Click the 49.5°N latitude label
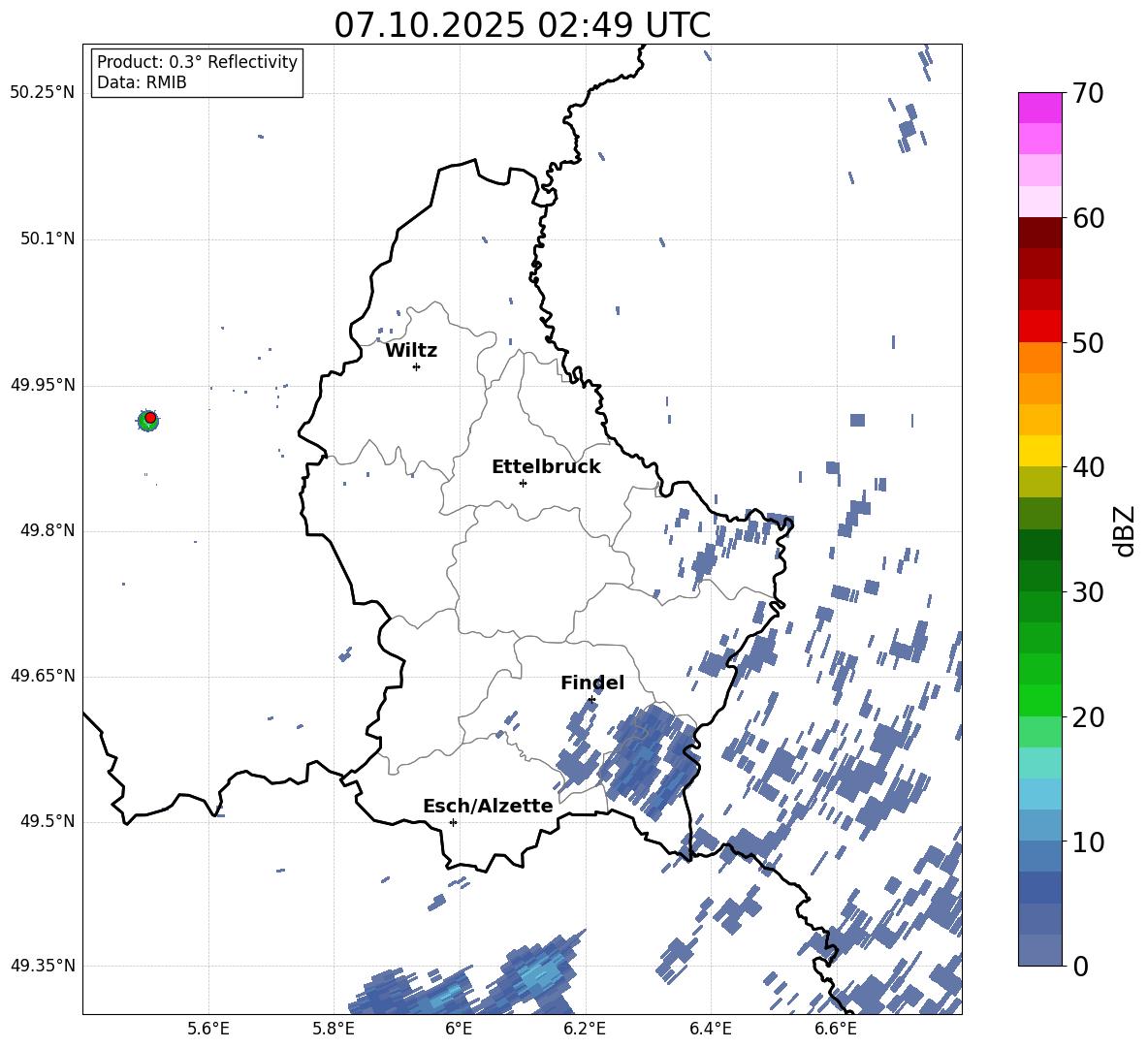This screenshot has width=1148, height=1048. point(47,821)
